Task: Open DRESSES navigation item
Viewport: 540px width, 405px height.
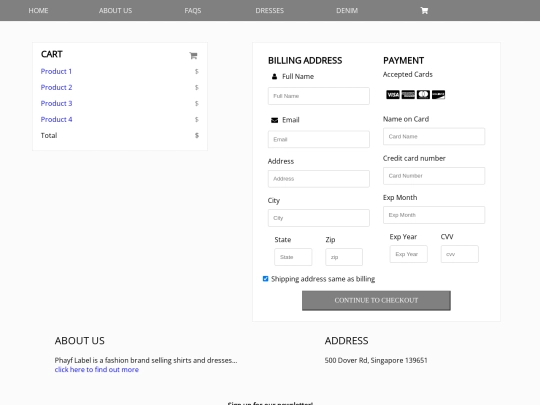Action: (270, 11)
